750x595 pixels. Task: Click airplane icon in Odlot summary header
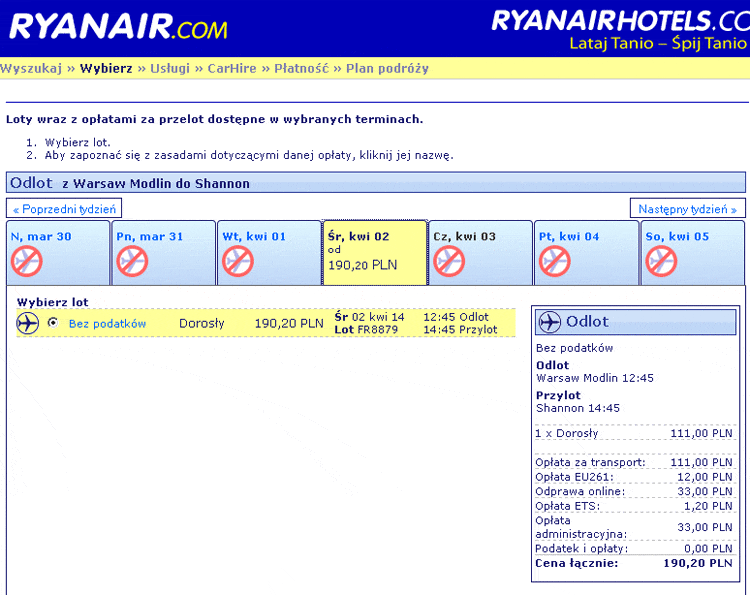549,321
